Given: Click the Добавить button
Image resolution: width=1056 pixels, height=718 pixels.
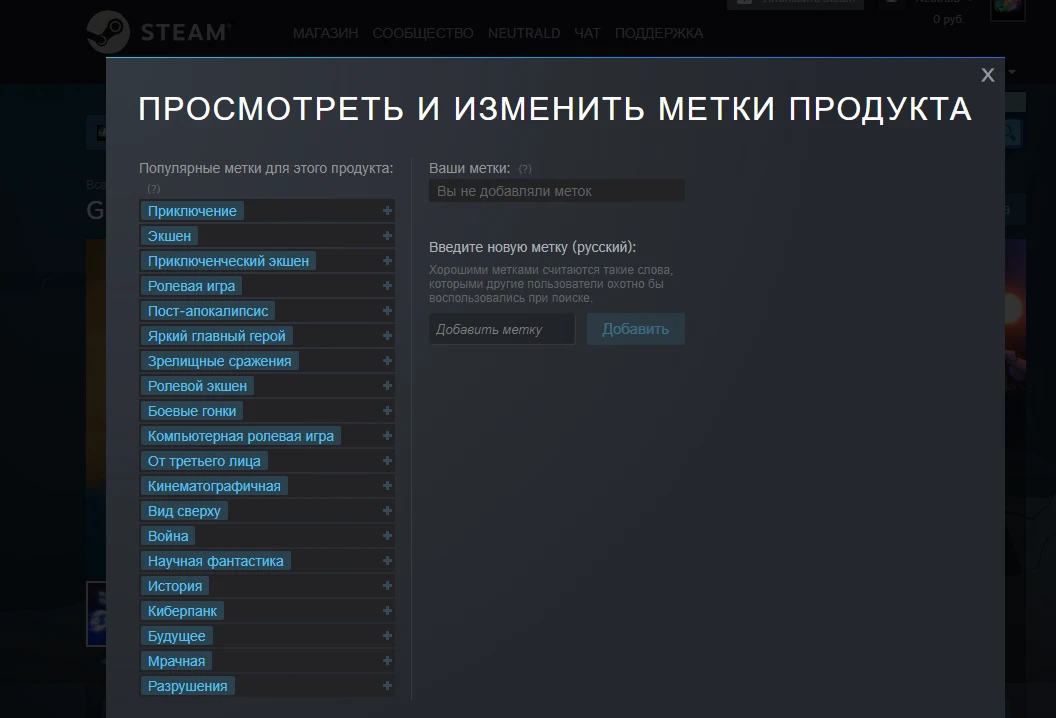Looking at the screenshot, I should point(635,329).
